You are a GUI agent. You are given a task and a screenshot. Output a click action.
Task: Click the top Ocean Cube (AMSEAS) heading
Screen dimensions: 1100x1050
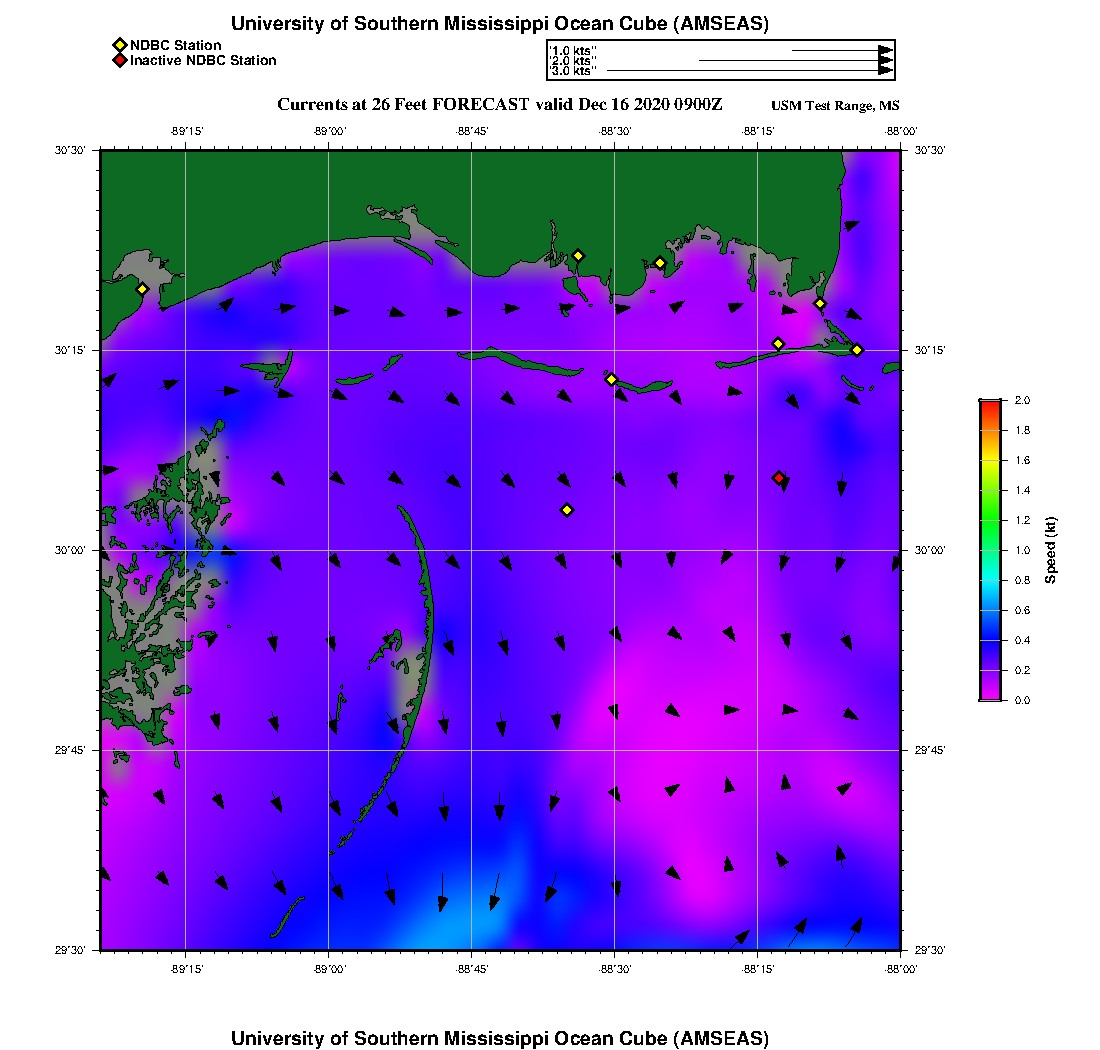(499, 24)
